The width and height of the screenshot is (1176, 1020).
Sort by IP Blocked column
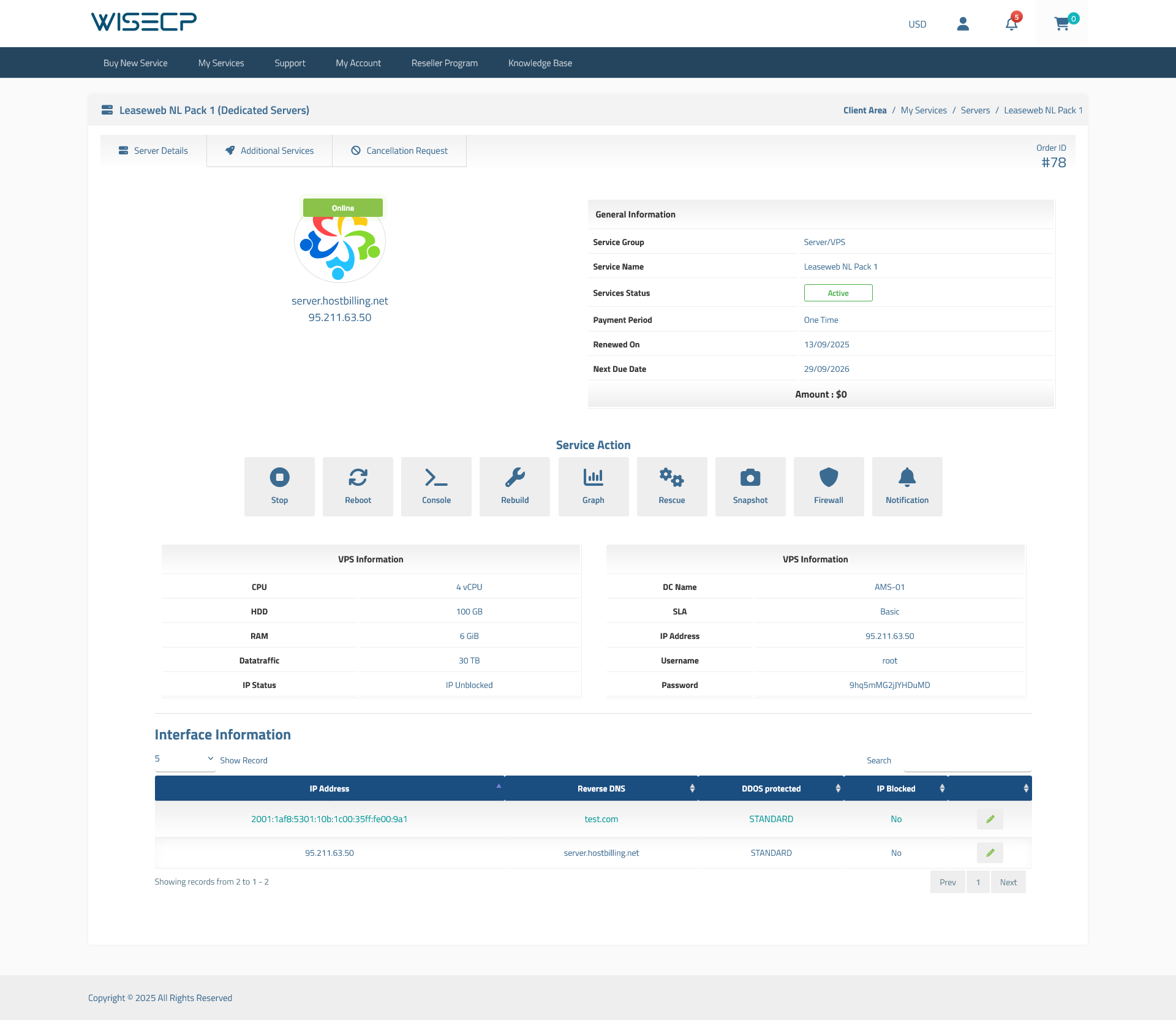point(896,788)
